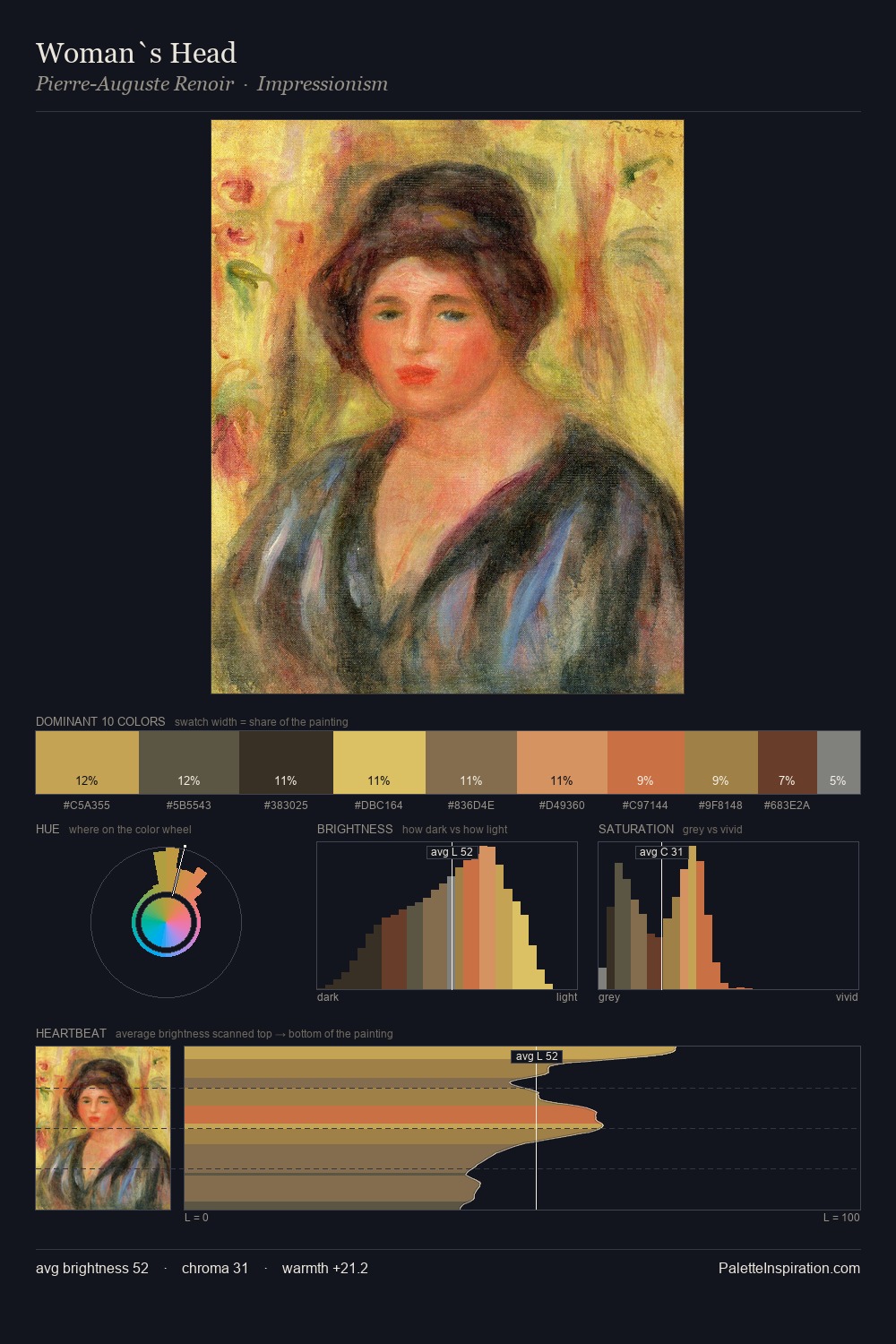Open the main Woman's Head painting image

point(447,407)
